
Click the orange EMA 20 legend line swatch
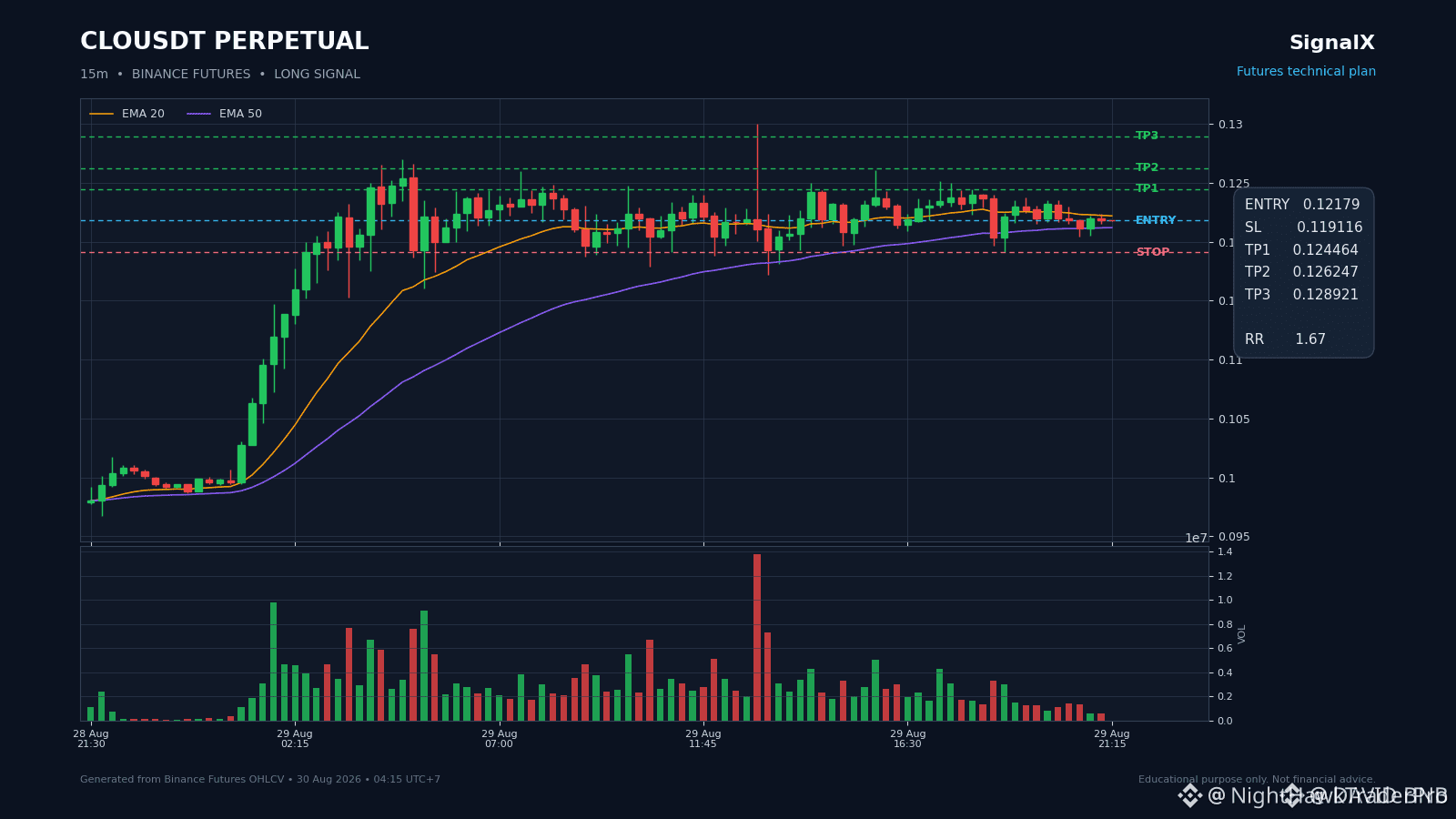(x=102, y=114)
